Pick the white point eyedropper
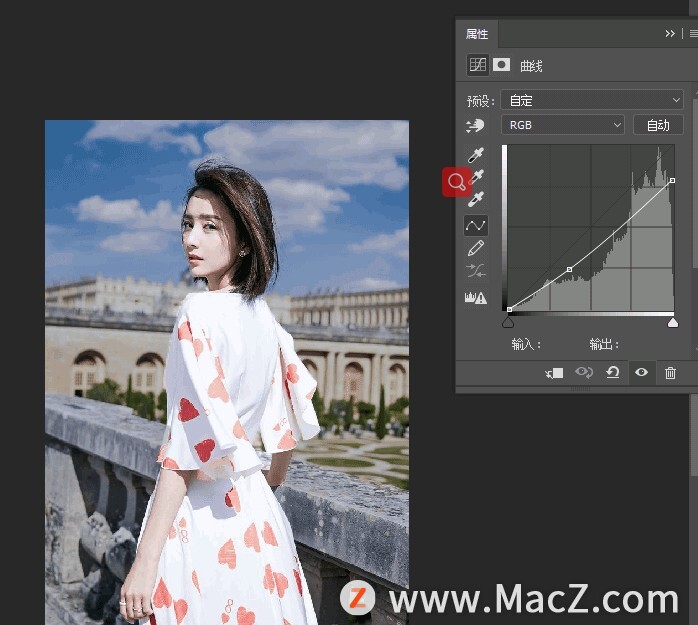The width and height of the screenshot is (698, 625). click(x=475, y=199)
